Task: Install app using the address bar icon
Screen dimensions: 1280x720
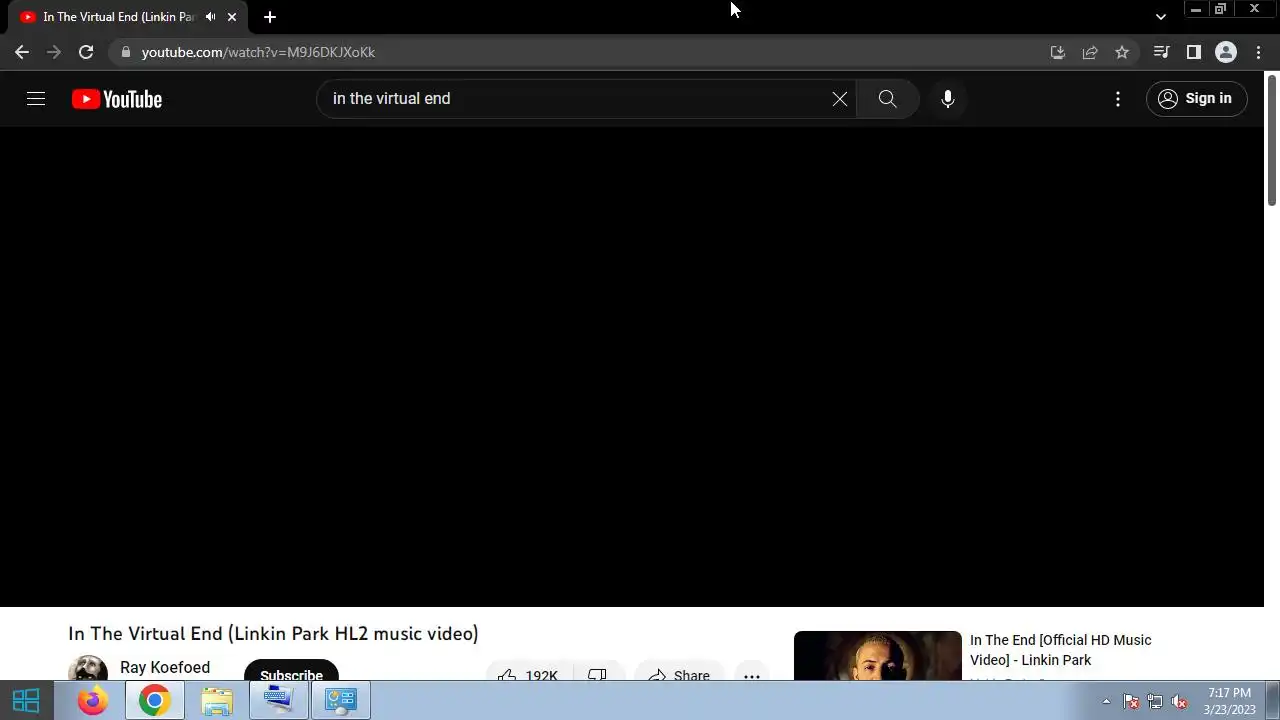Action: pos(1058,52)
